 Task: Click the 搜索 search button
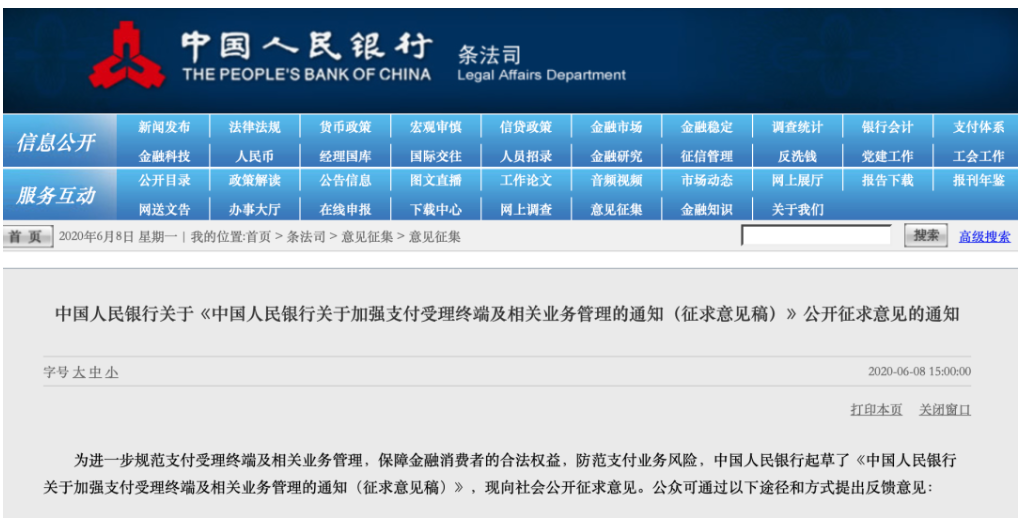(x=926, y=235)
